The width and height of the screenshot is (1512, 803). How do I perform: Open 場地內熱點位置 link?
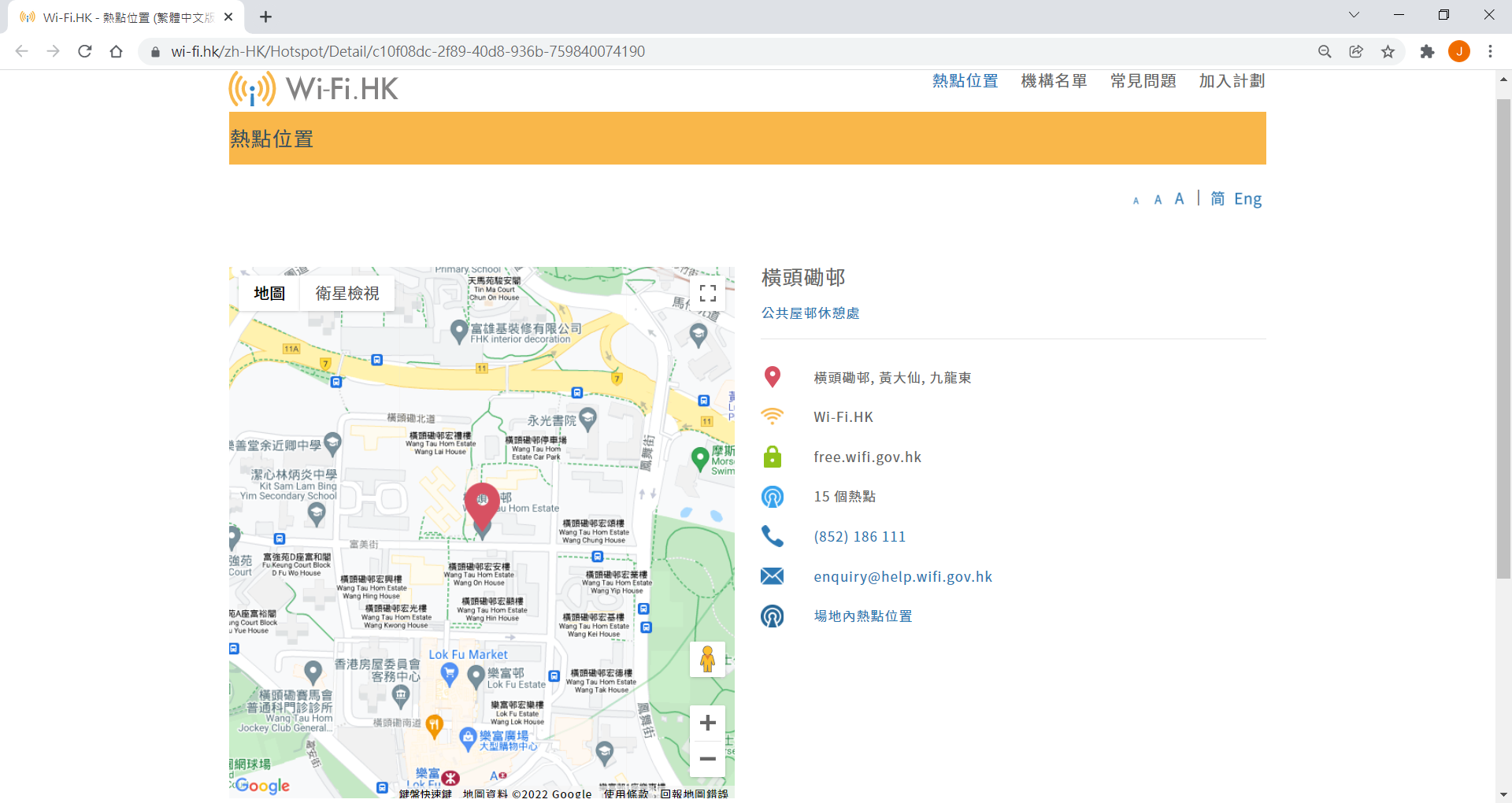pyautogui.click(x=863, y=616)
